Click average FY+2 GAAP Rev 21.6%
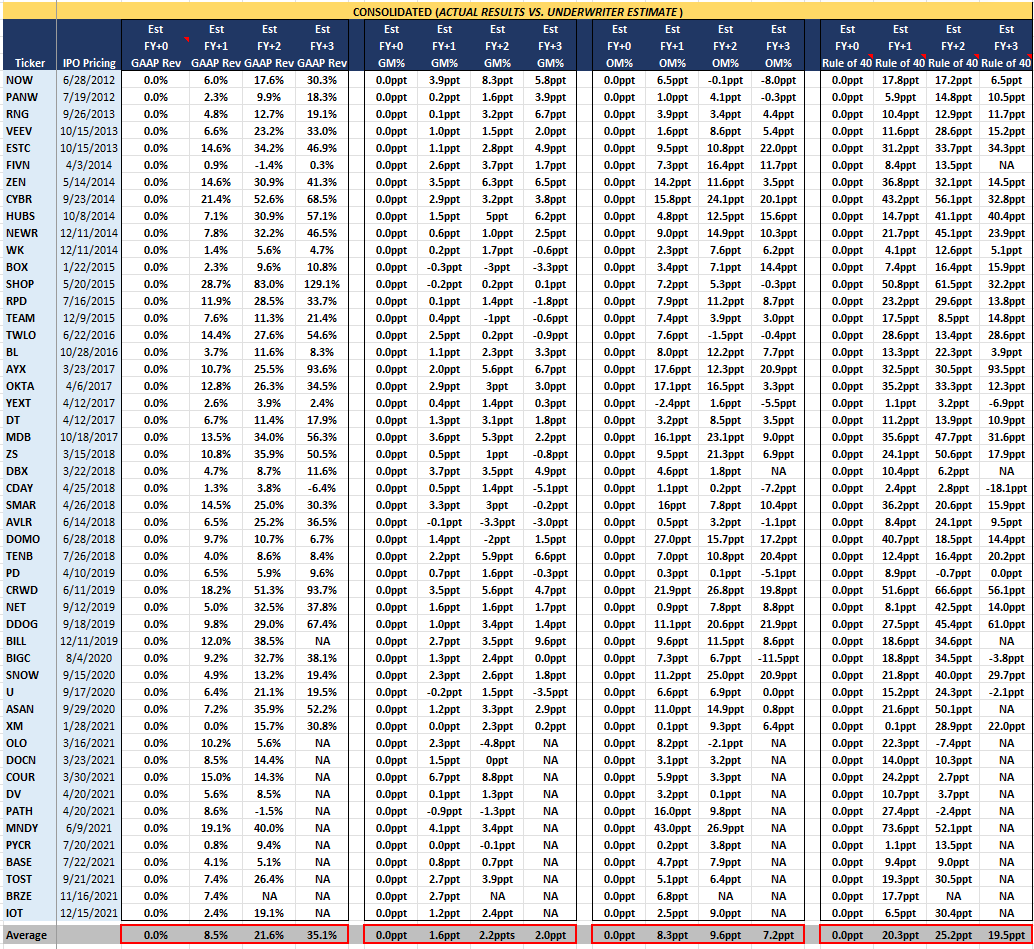 point(269,935)
